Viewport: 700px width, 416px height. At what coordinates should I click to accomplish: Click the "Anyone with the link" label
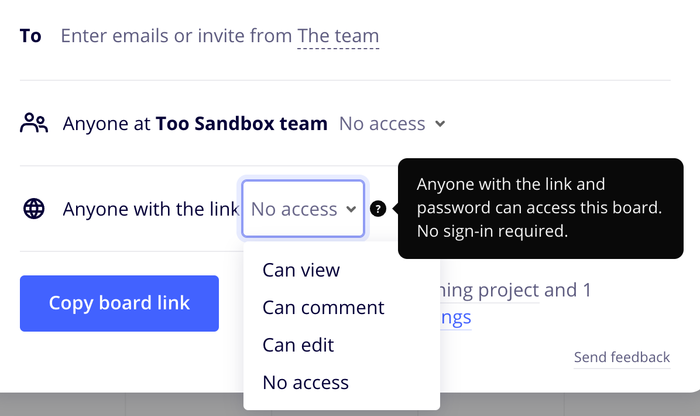(150, 209)
